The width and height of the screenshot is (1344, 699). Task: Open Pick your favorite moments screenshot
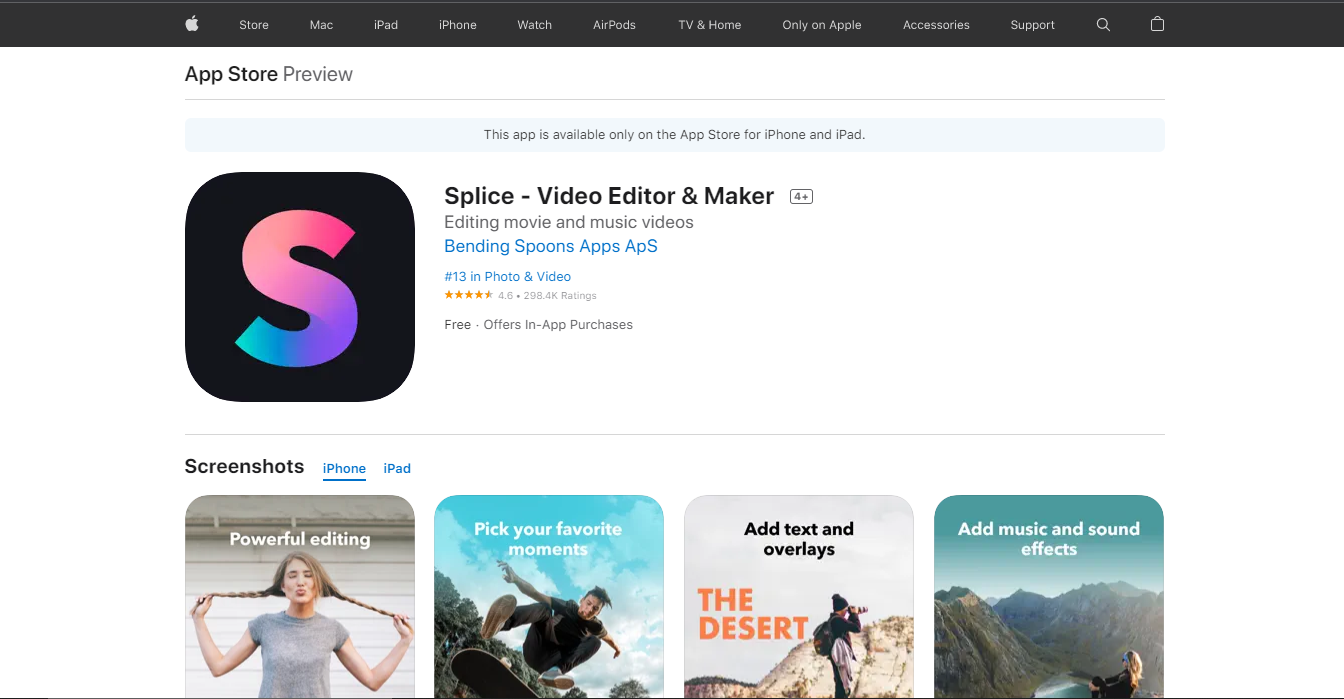[x=549, y=597]
